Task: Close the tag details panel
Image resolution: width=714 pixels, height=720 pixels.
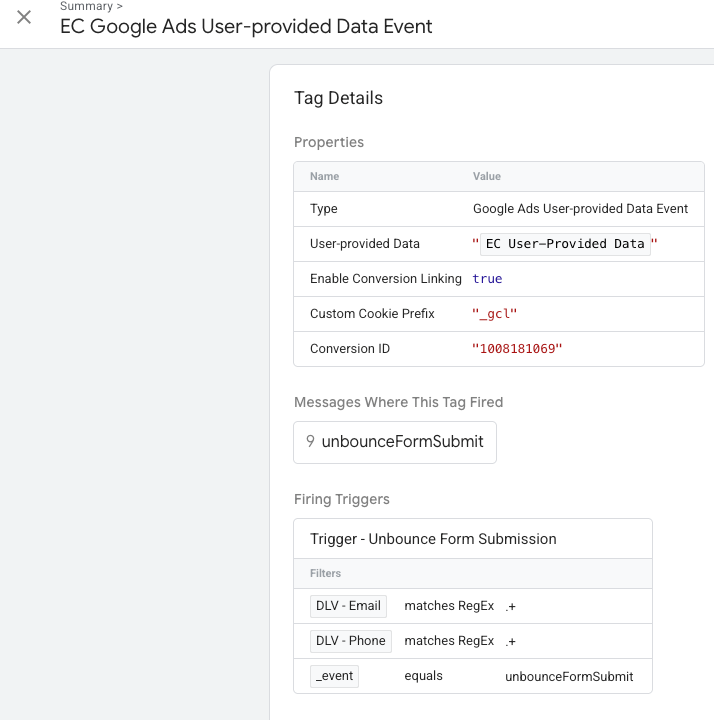Action: (x=24, y=17)
